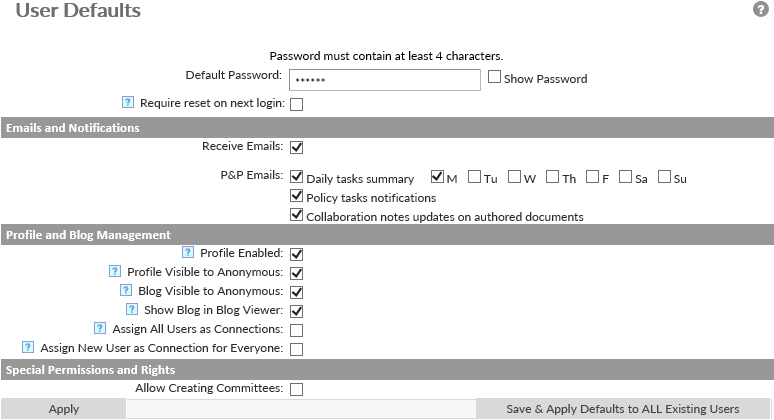774x420 pixels.
Task: Check the Tu day checkbox
Action: (475, 178)
